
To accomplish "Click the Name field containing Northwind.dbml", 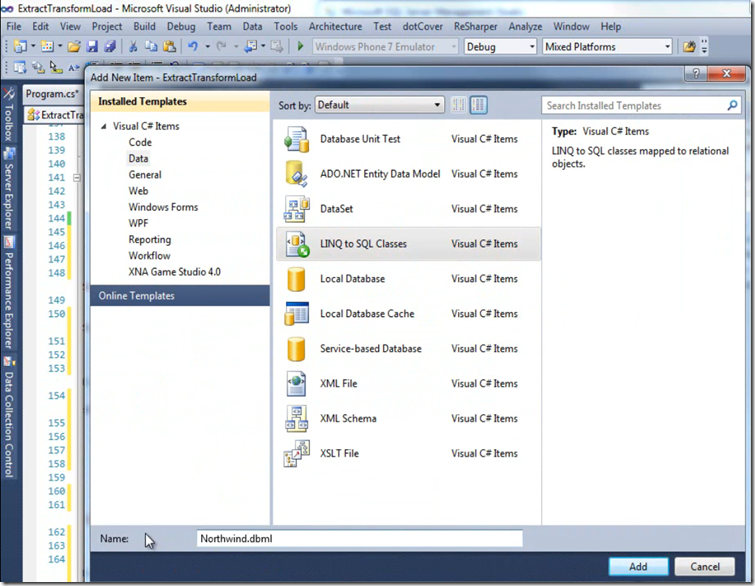I will tap(360, 539).
